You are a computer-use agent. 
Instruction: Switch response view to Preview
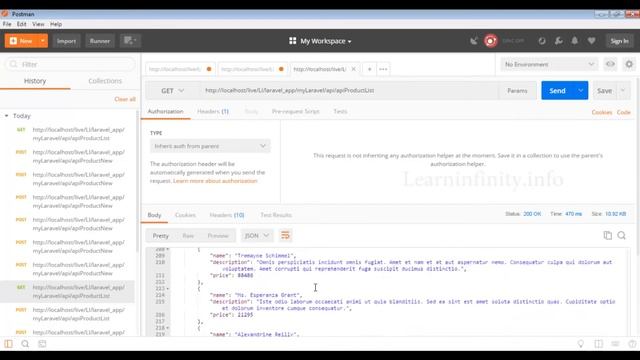coord(218,236)
